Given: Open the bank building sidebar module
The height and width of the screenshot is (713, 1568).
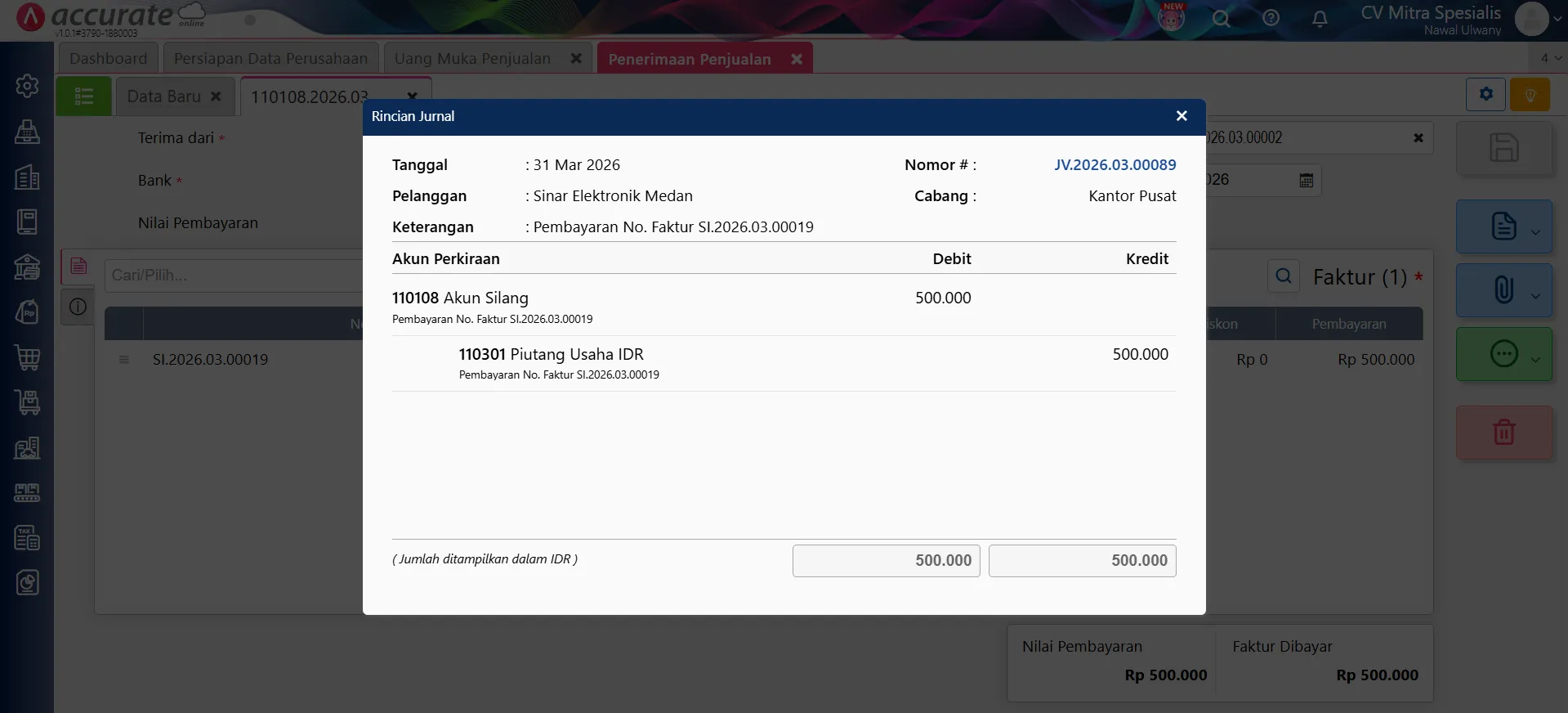Looking at the screenshot, I should coord(27,267).
